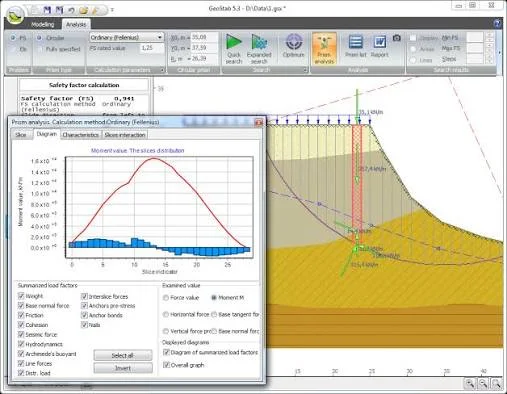
Task: Toggle the Seismic force checkbox
Action: 21,334
